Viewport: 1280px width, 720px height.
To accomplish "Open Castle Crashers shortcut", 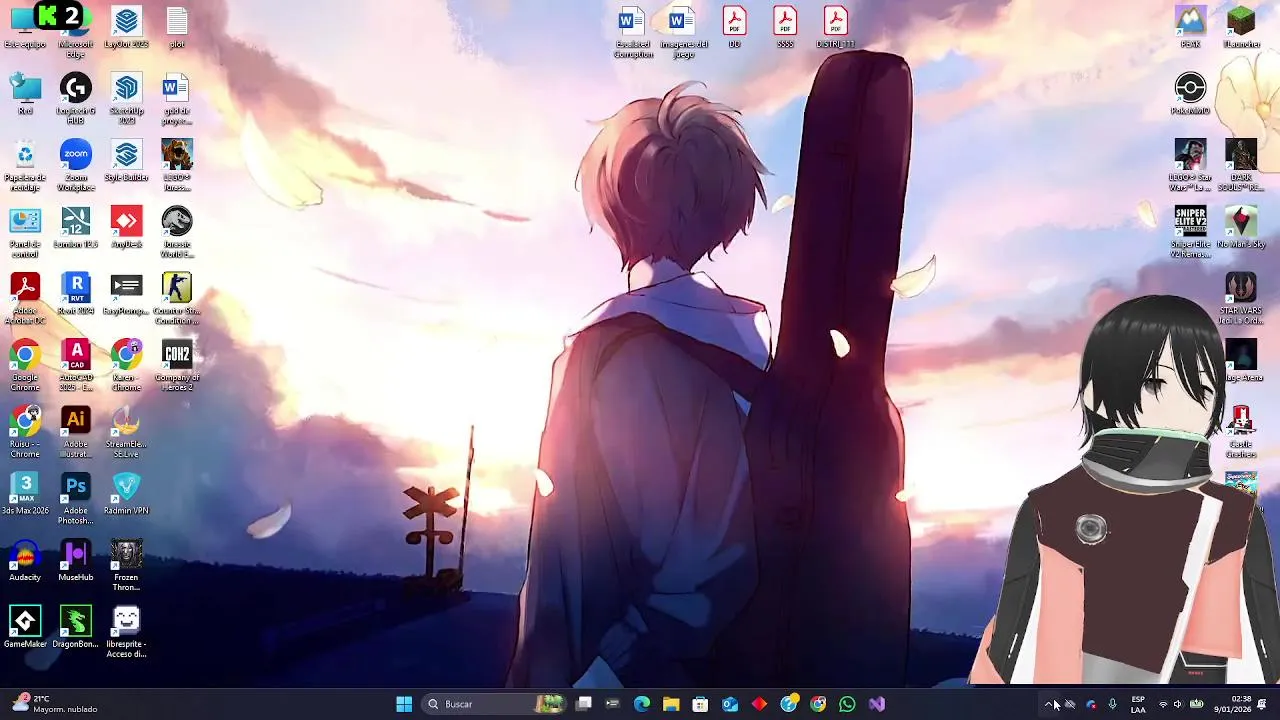I will point(1241,431).
